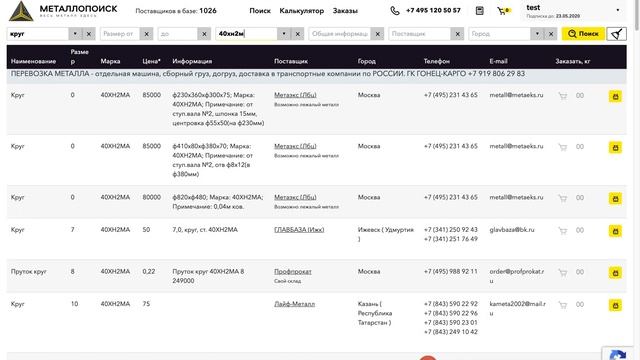Focus the 'Размер от' input field

click(120, 34)
